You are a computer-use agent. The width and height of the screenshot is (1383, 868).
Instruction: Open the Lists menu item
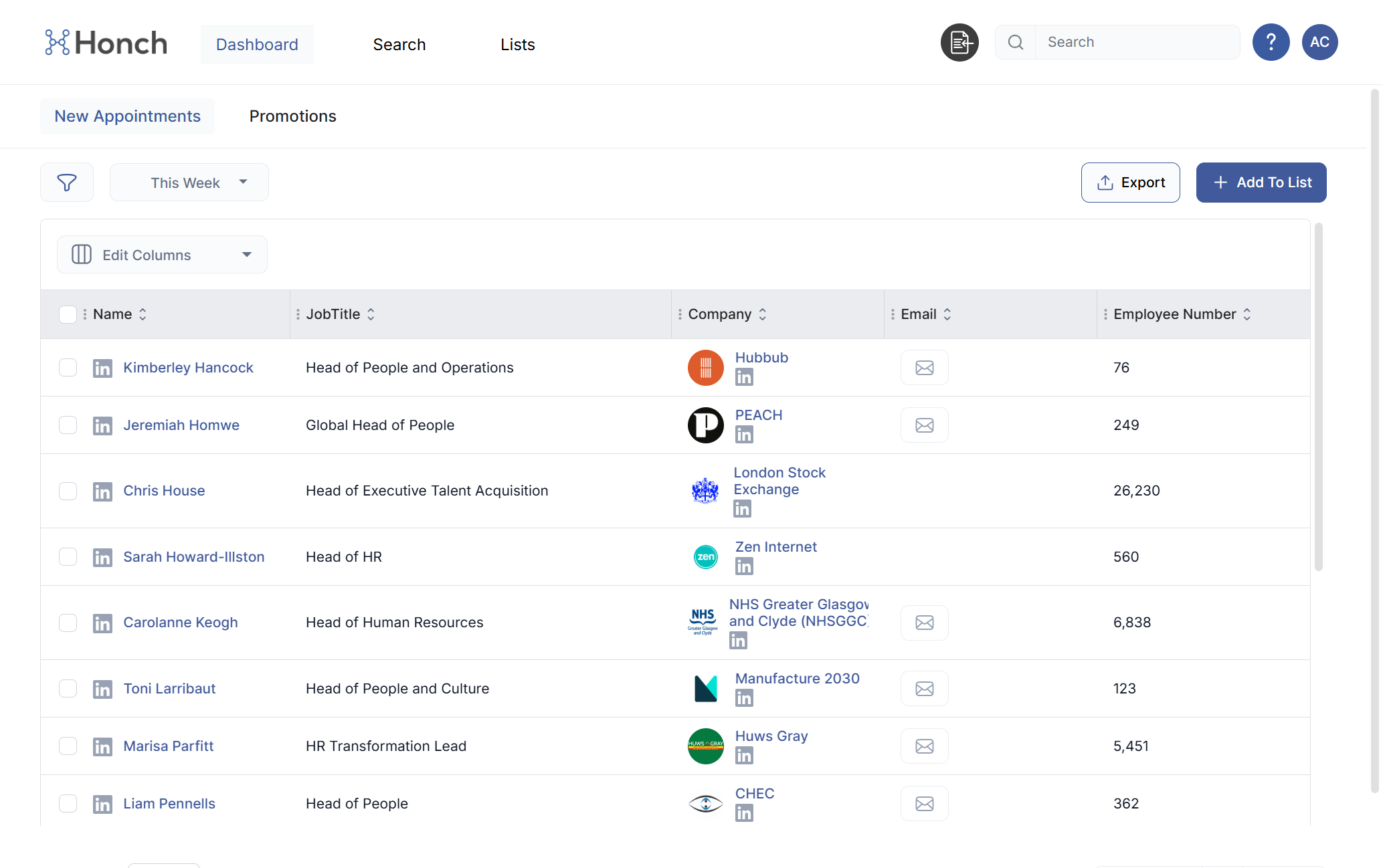coord(517,45)
